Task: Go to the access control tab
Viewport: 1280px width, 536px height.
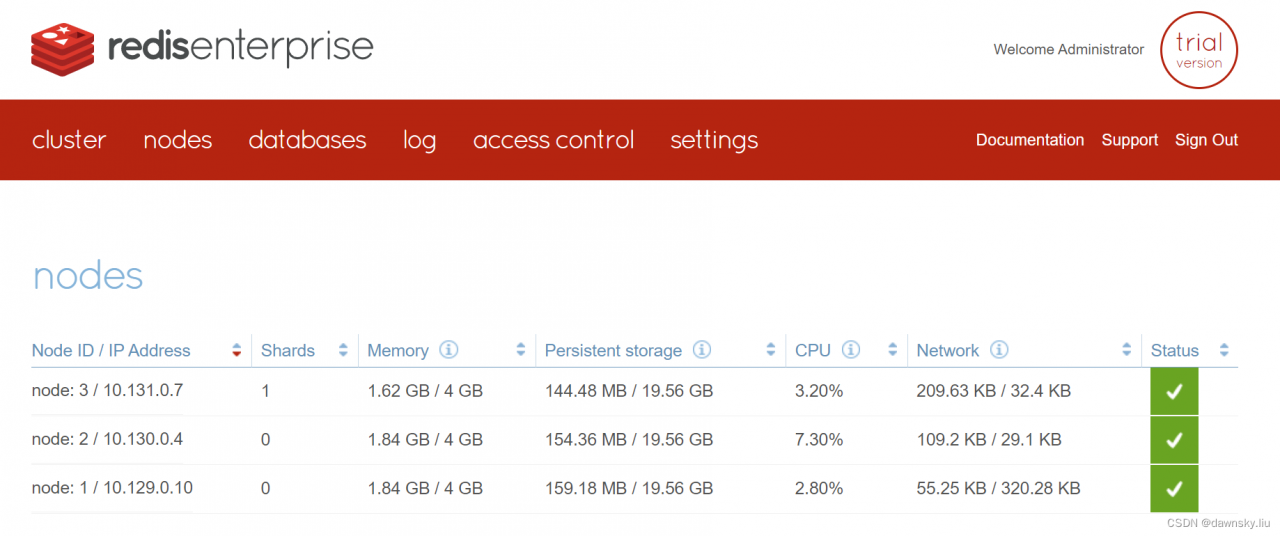Action: tap(553, 140)
